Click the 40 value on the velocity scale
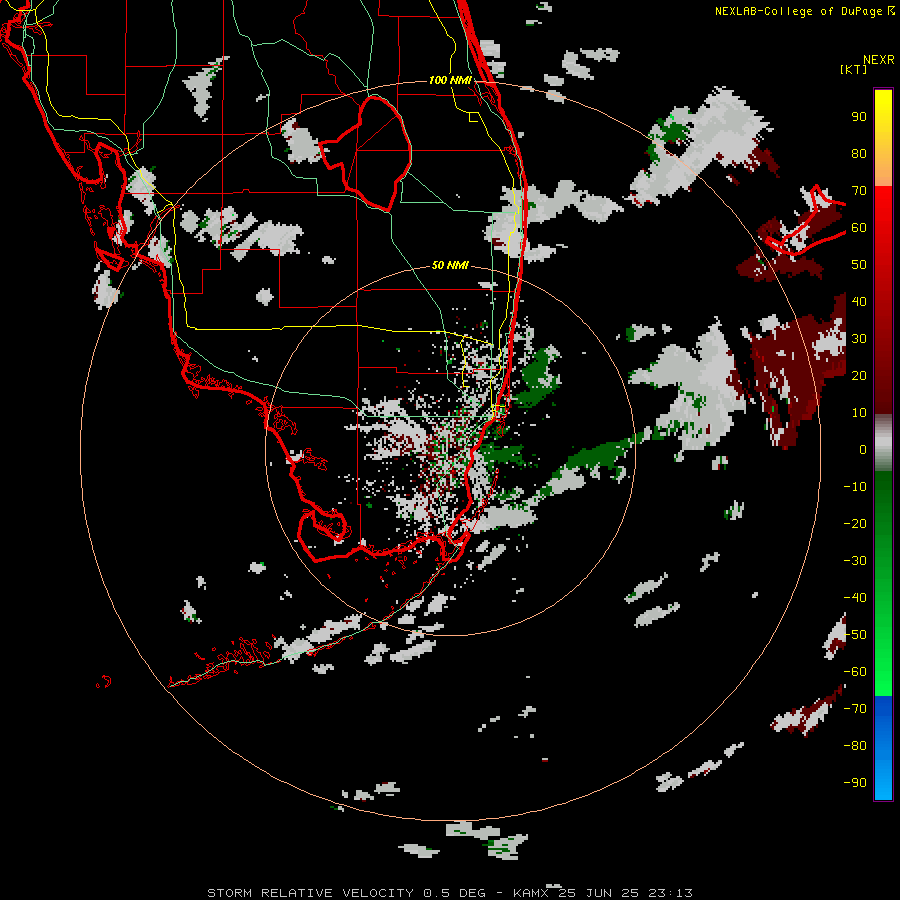 click(859, 301)
